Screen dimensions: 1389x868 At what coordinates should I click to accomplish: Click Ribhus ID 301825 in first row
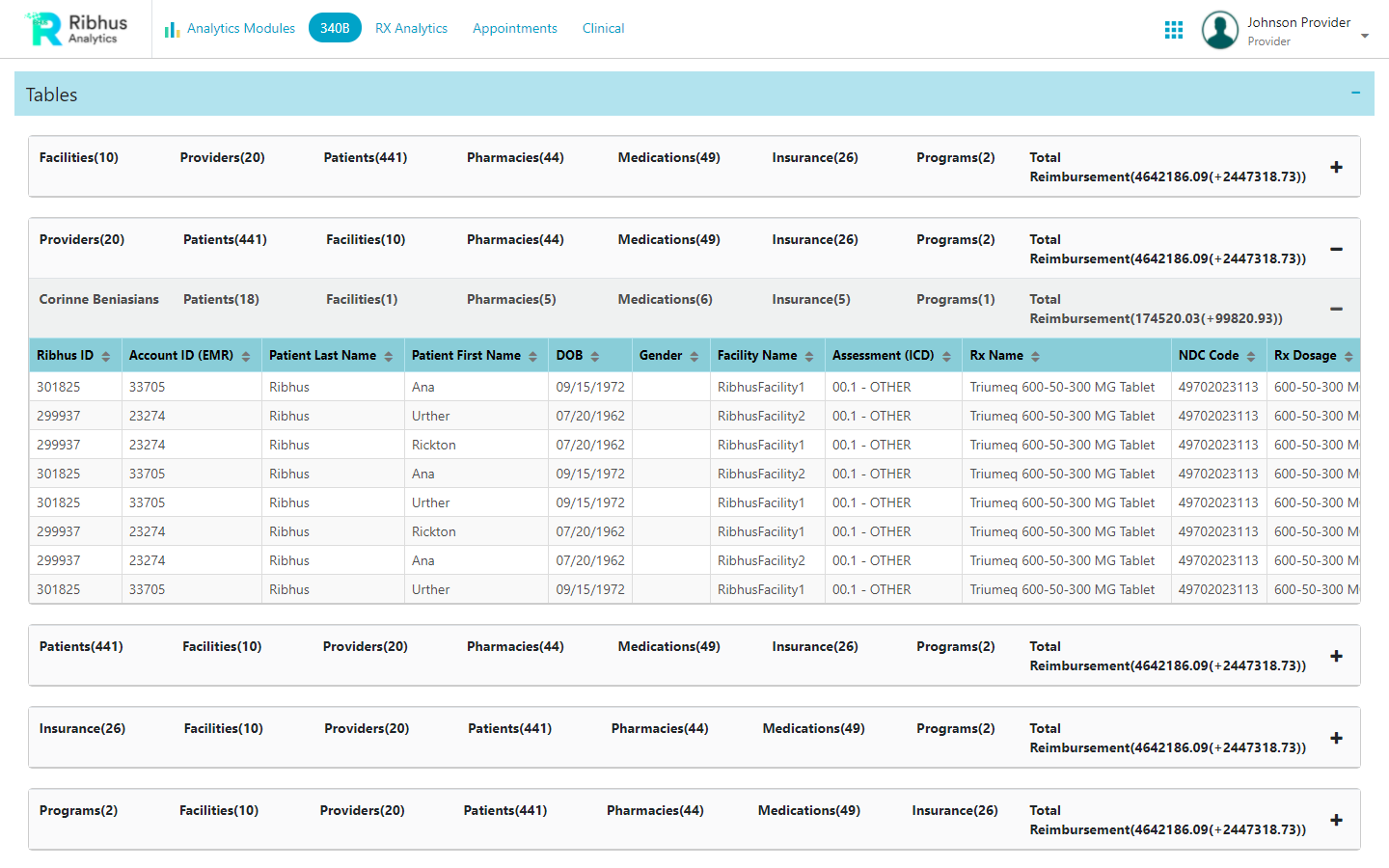pyautogui.click(x=59, y=387)
